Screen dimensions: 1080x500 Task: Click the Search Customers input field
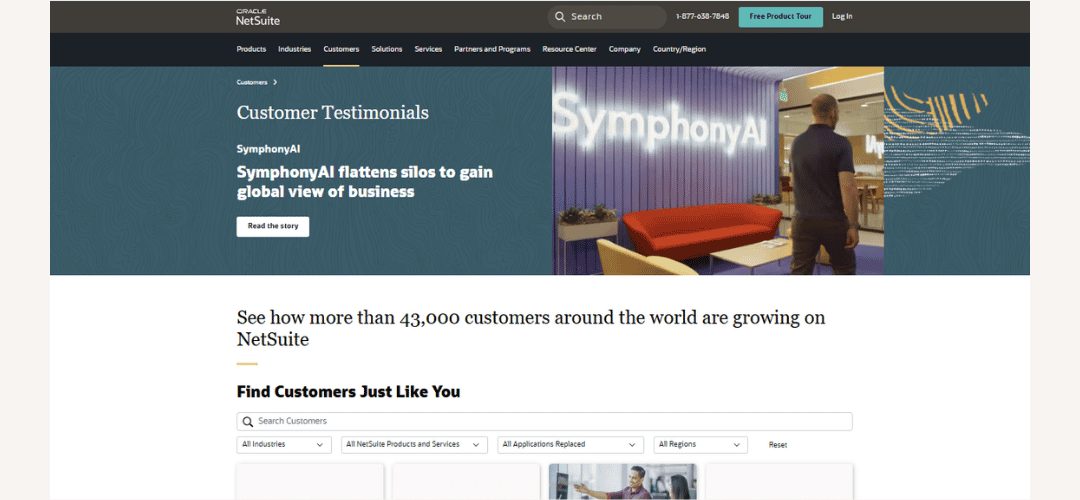pyautogui.click(x=544, y=421)
